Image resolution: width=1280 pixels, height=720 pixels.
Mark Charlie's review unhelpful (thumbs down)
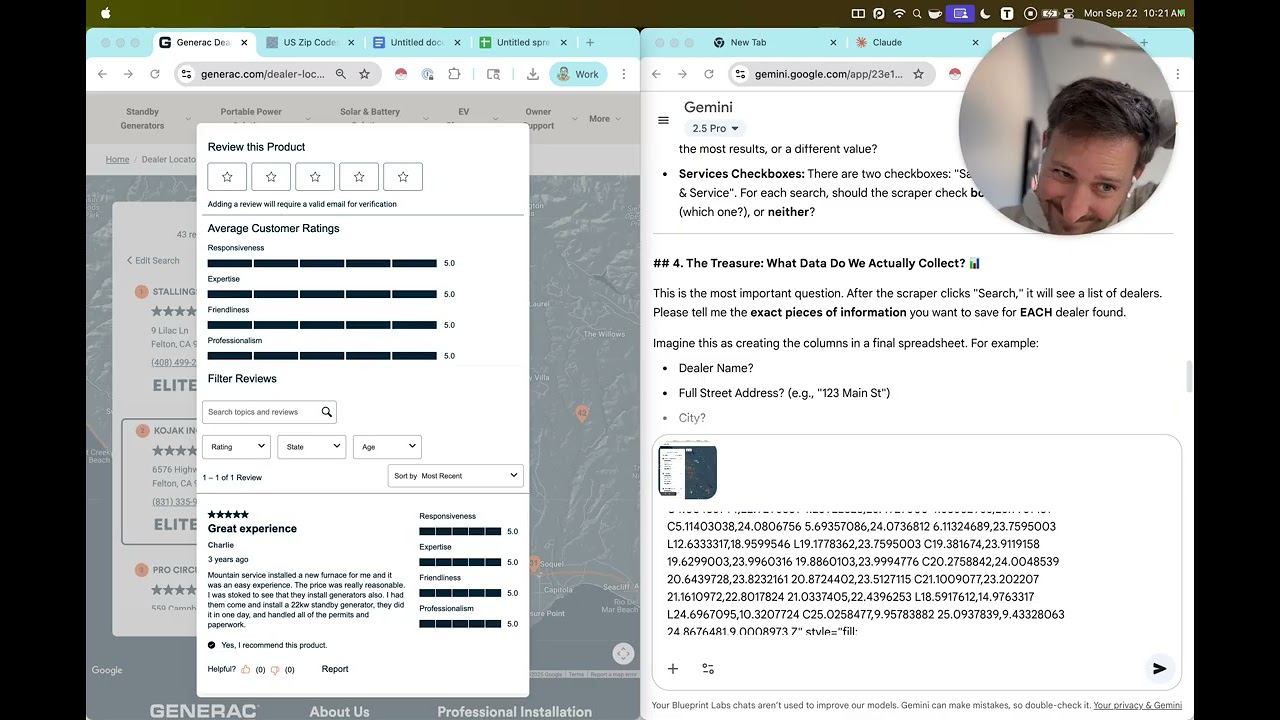tap(275, 669)
